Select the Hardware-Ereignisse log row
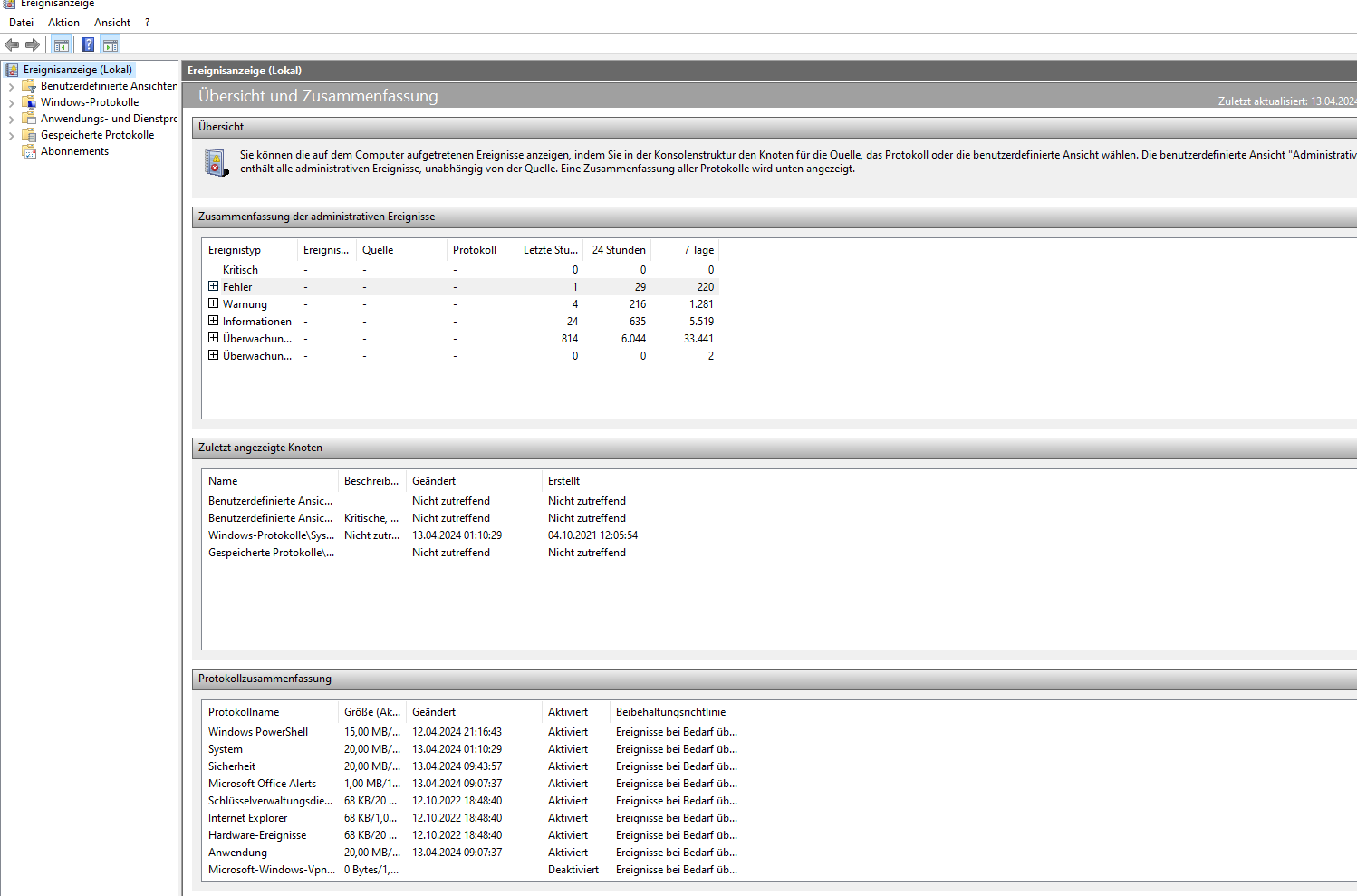1357x896 pixels. 474,835
